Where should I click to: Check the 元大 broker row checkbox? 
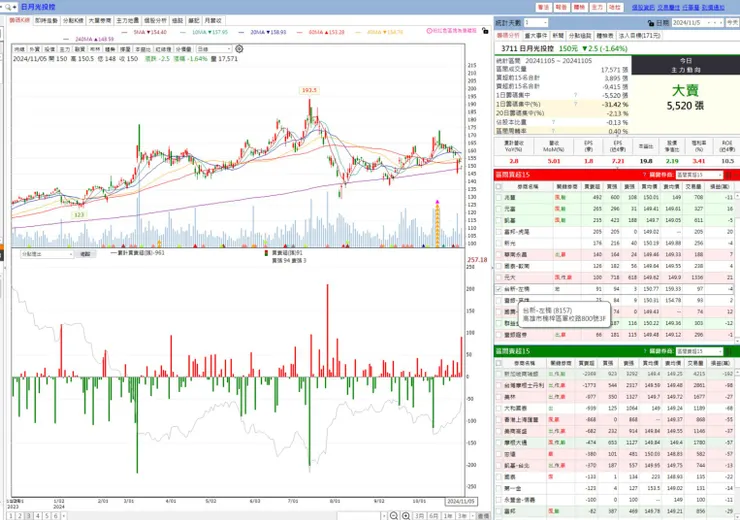point(499,277)
